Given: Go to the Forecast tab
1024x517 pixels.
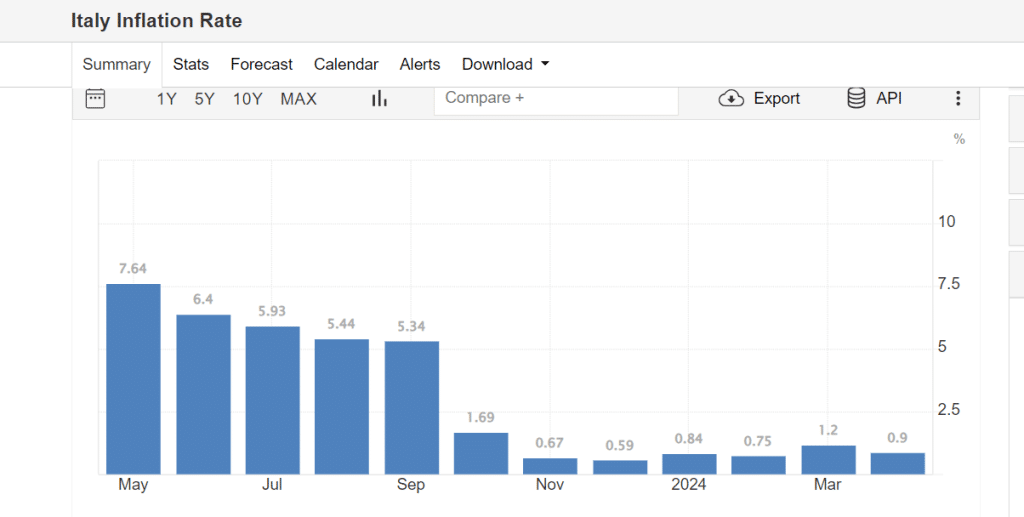Looking at the screenshot, I should click(x=261, y=64).
